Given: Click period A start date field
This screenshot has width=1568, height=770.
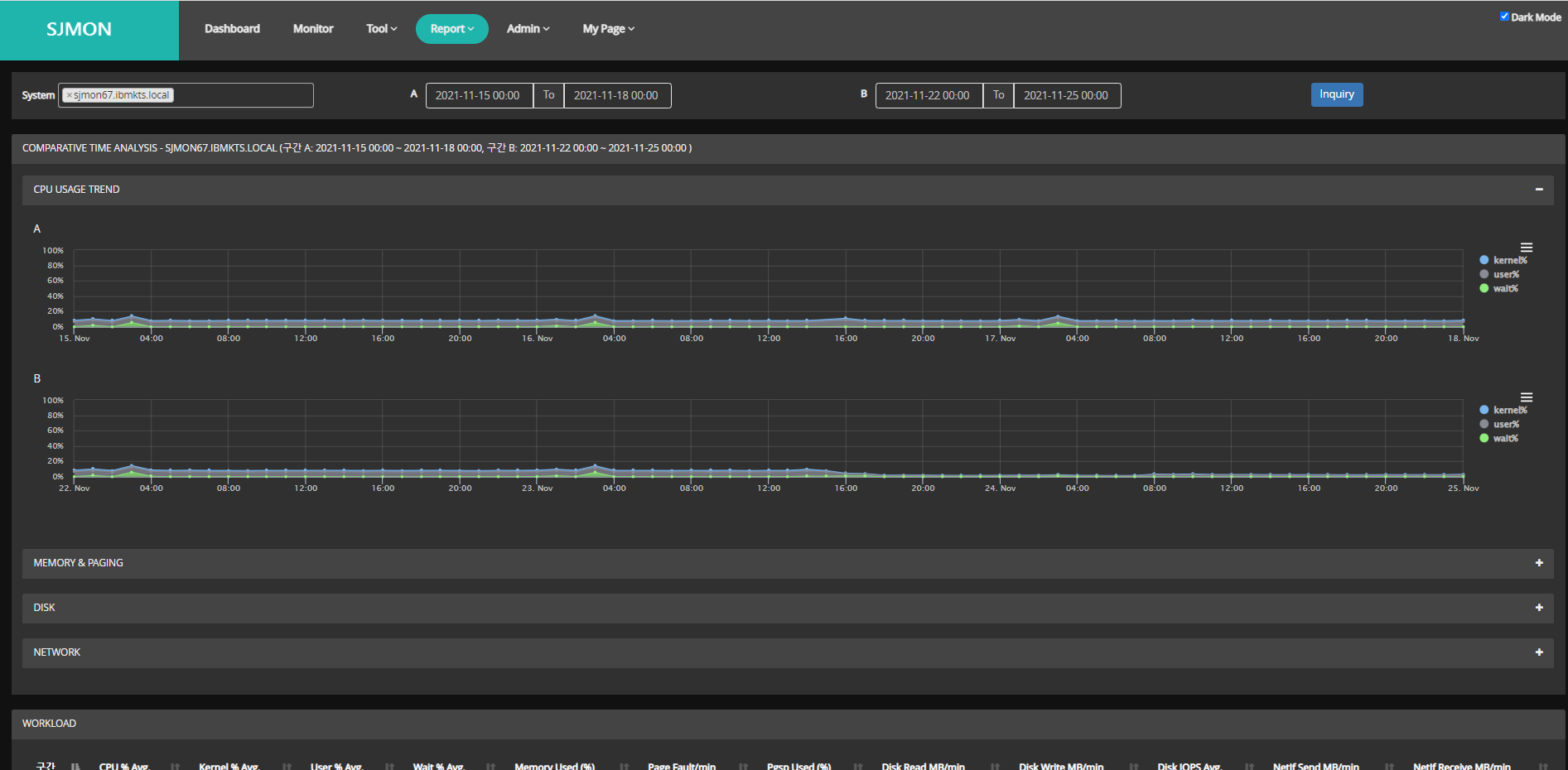Looking at the screenshot, I should coord(478,96).
